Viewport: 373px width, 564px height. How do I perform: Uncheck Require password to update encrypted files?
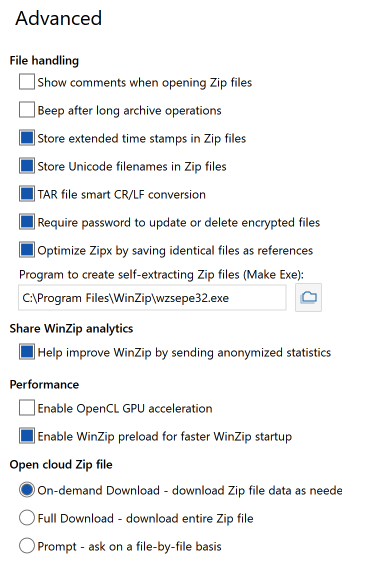tap(27, 222)
